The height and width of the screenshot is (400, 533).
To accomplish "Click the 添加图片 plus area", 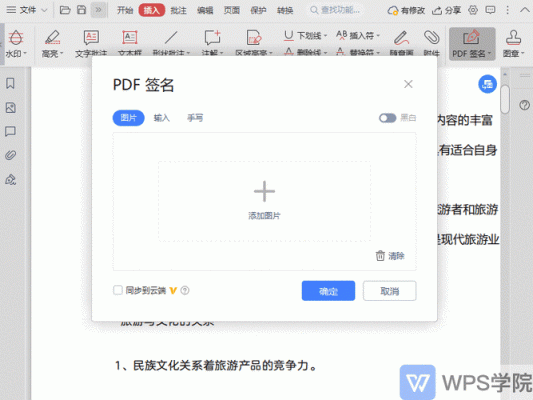I will (264, 201).
